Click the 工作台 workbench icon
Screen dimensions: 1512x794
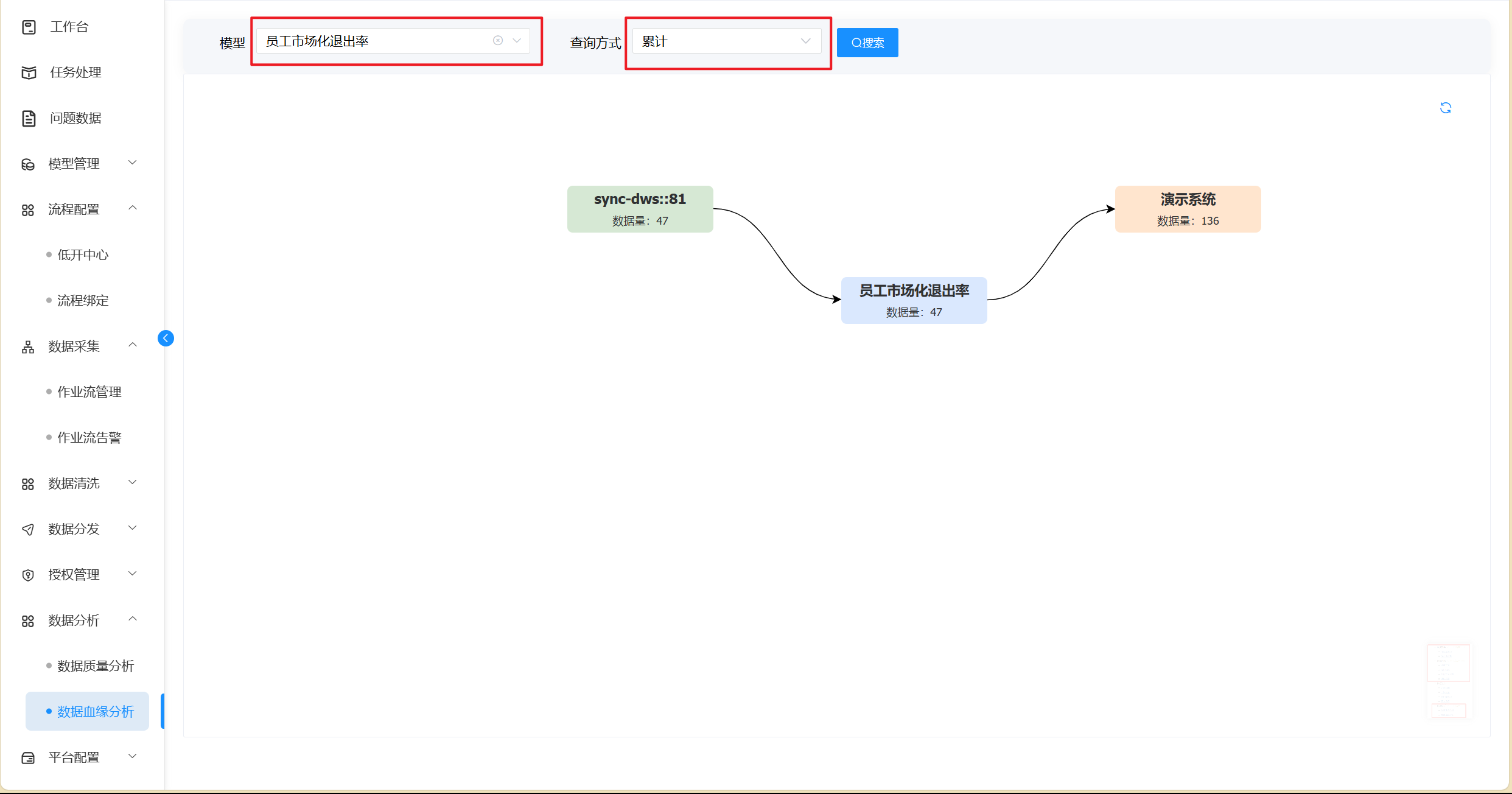point(29,27)
